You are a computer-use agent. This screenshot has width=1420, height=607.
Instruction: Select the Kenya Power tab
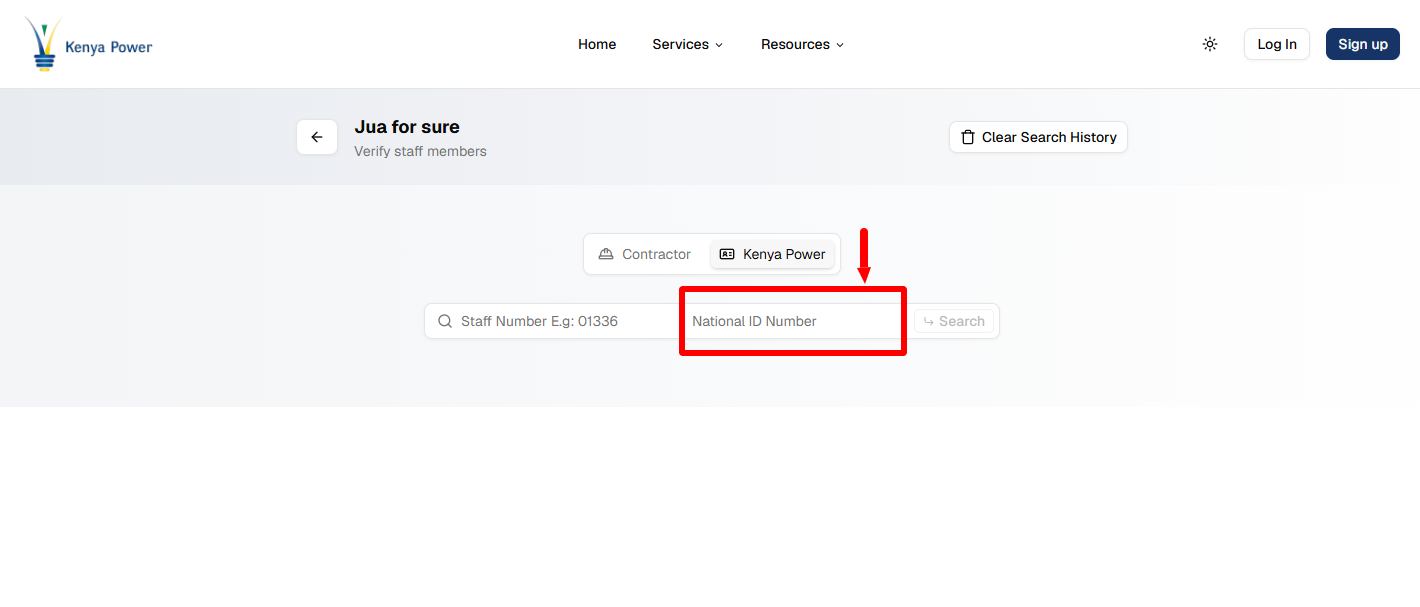pos(772,254)
